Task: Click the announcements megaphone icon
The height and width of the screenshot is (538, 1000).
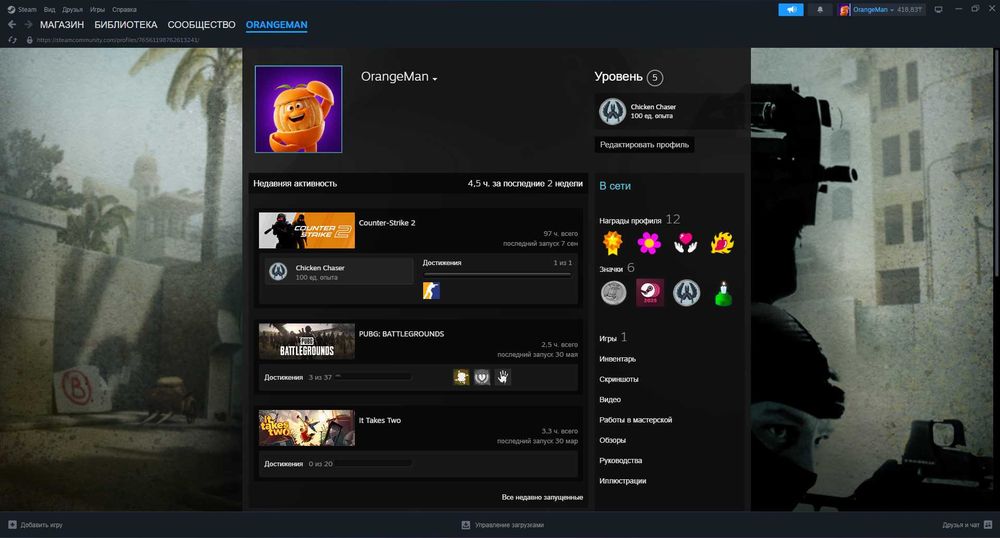Action: coord(791,10)
